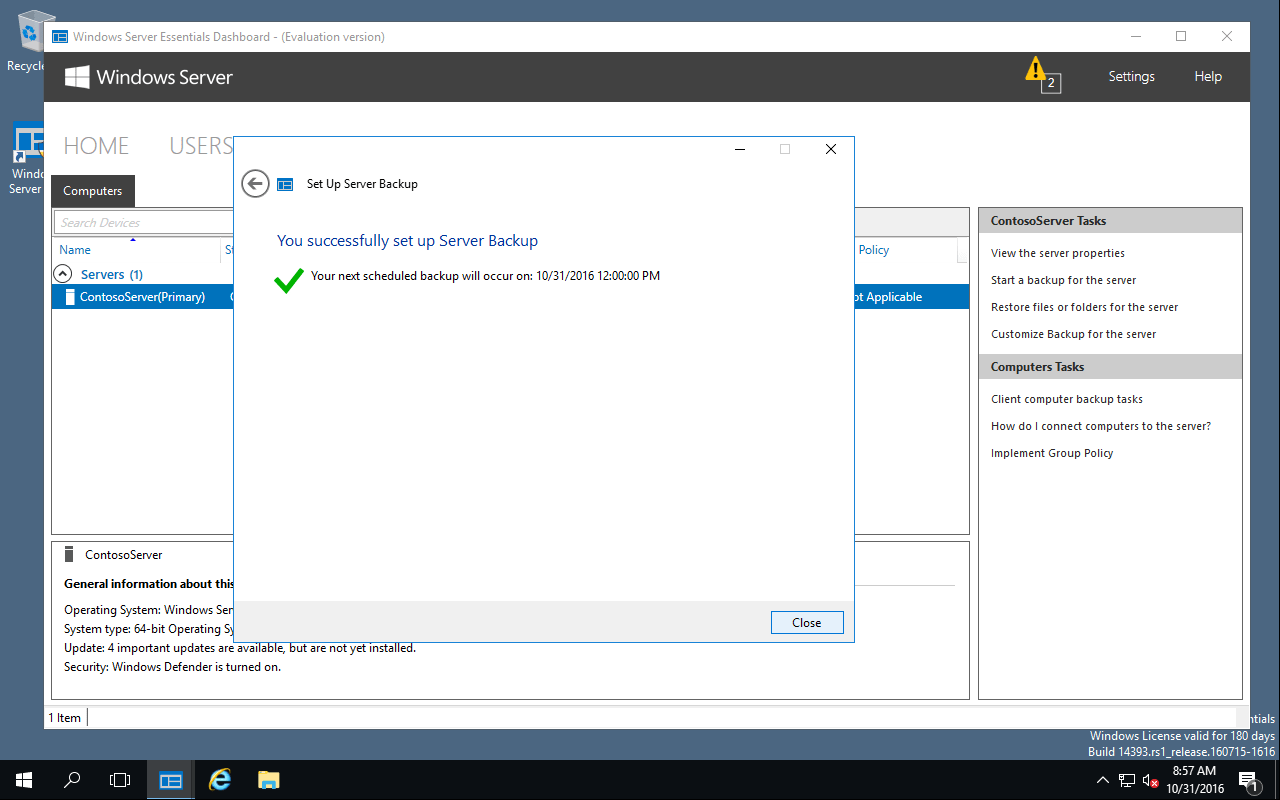Close the Set Up Server Backup dialog window
This screenshot has height=800, width=1280.
click(x=831, y=149)
